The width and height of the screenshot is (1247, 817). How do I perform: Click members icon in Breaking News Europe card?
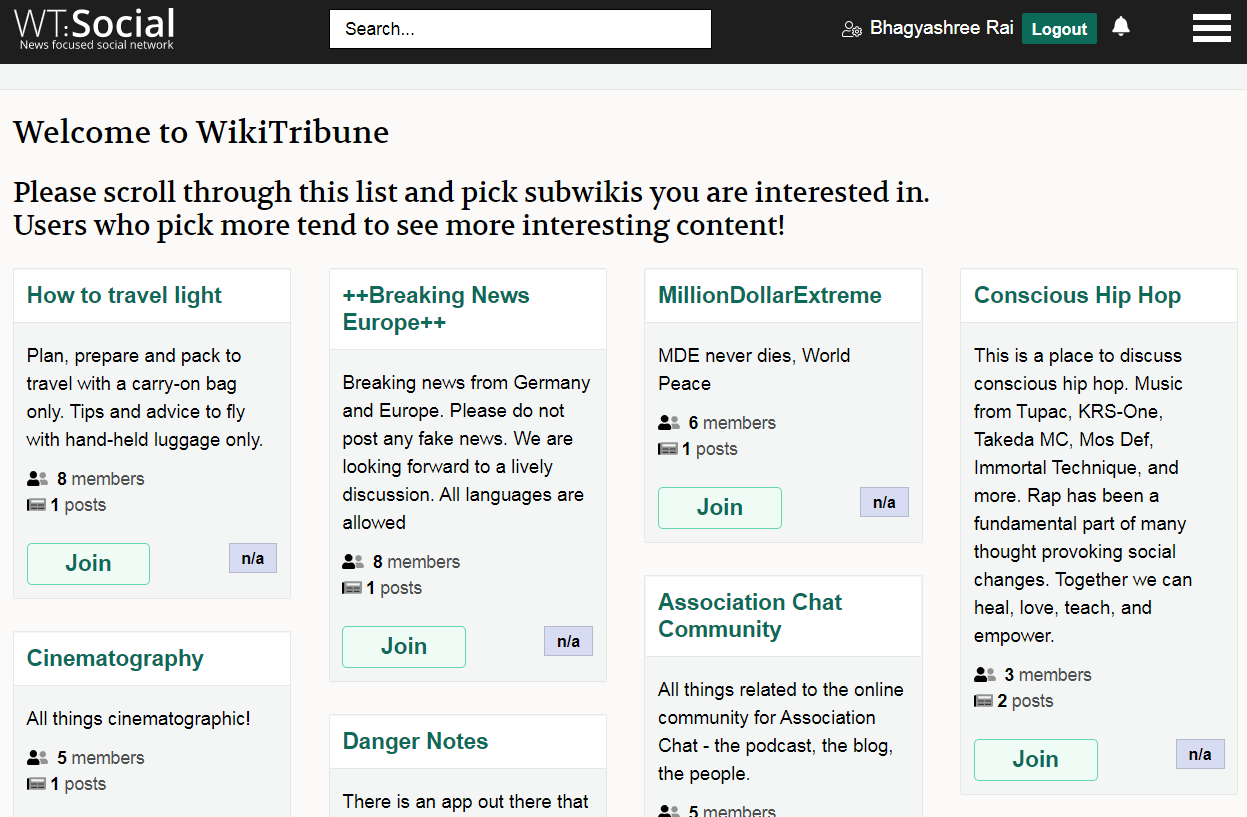353,562
